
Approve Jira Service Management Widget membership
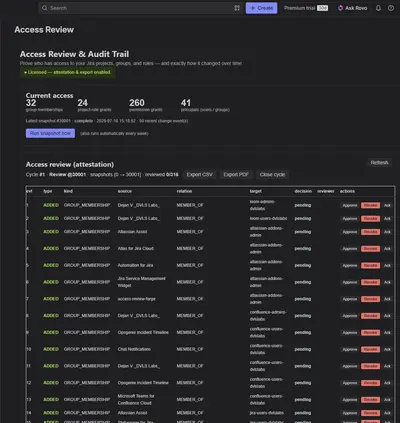pos(350,282)
